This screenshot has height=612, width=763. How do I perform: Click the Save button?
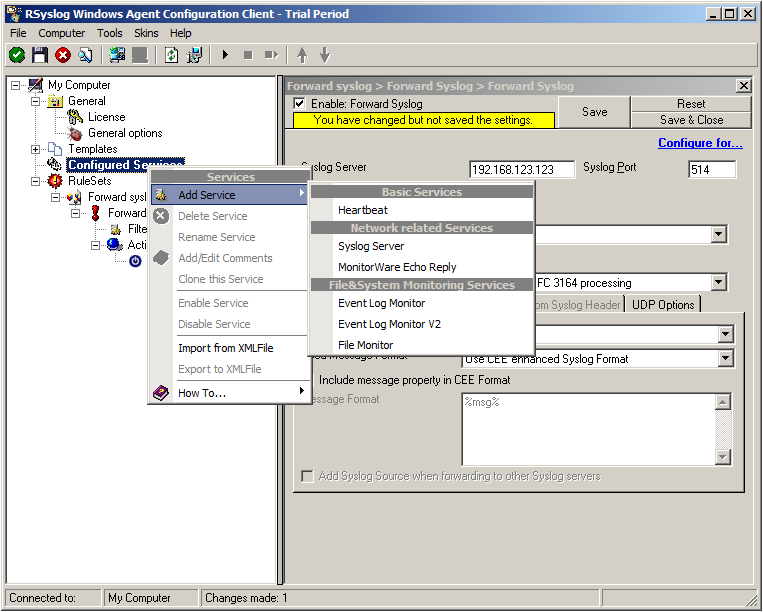tap(594, 112)
